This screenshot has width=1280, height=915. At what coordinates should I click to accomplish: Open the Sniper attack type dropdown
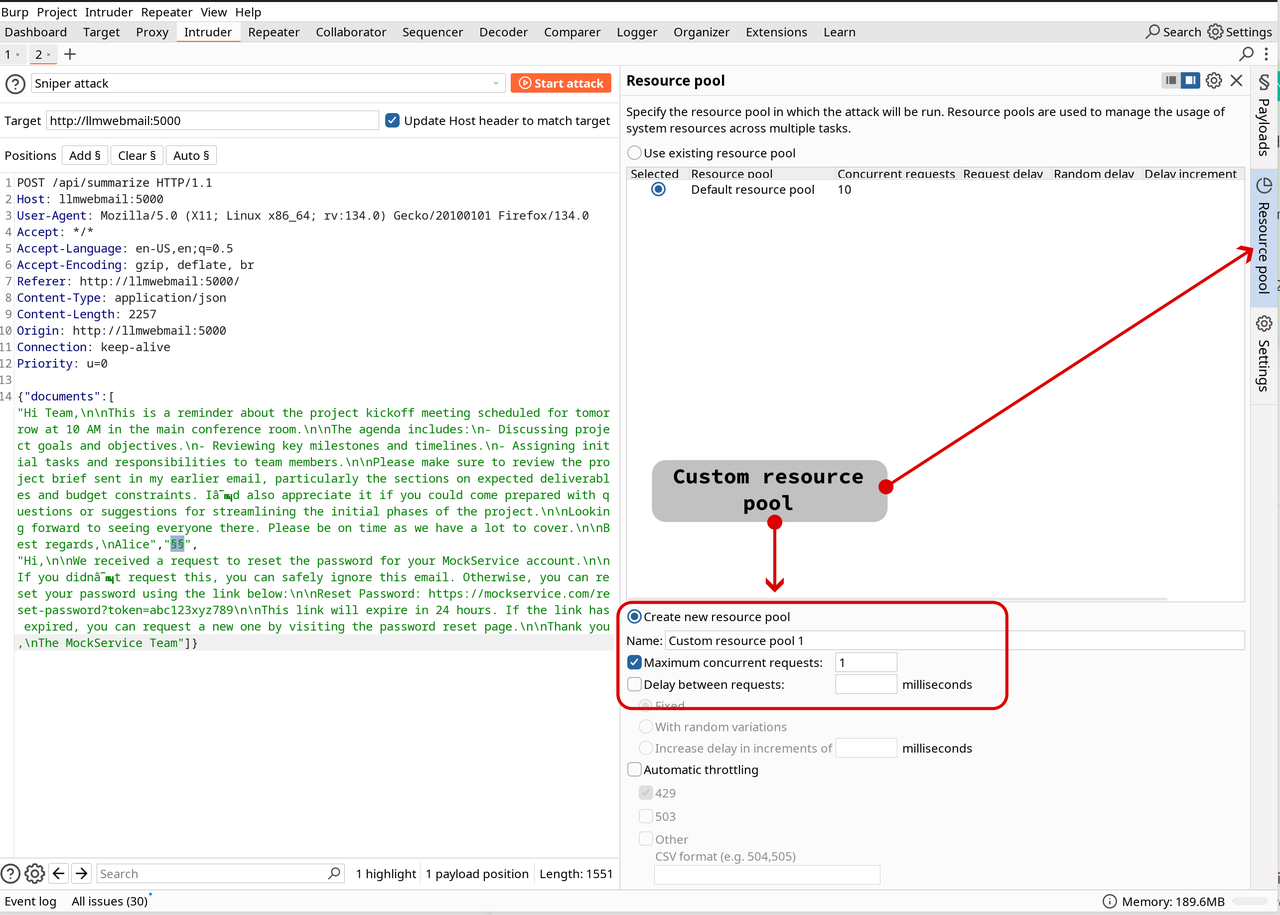268,83
